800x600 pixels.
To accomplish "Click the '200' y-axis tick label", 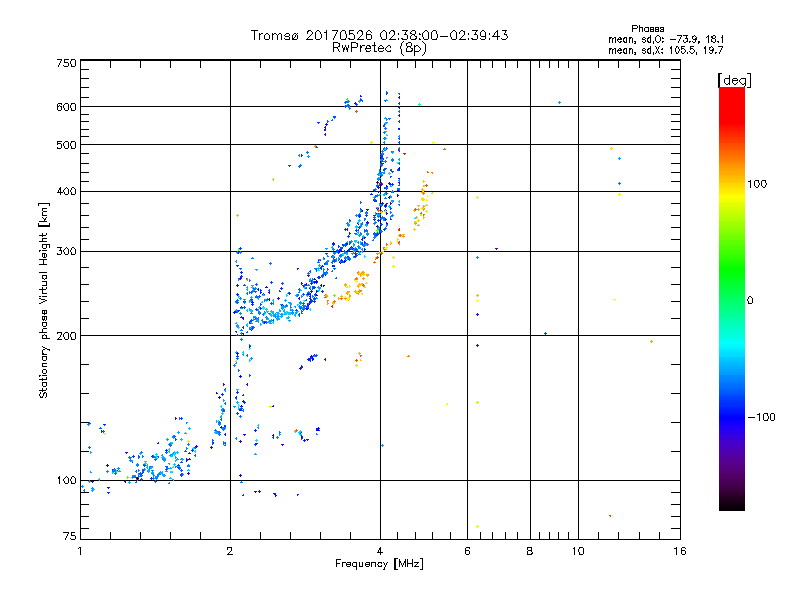I will point(66,336).
